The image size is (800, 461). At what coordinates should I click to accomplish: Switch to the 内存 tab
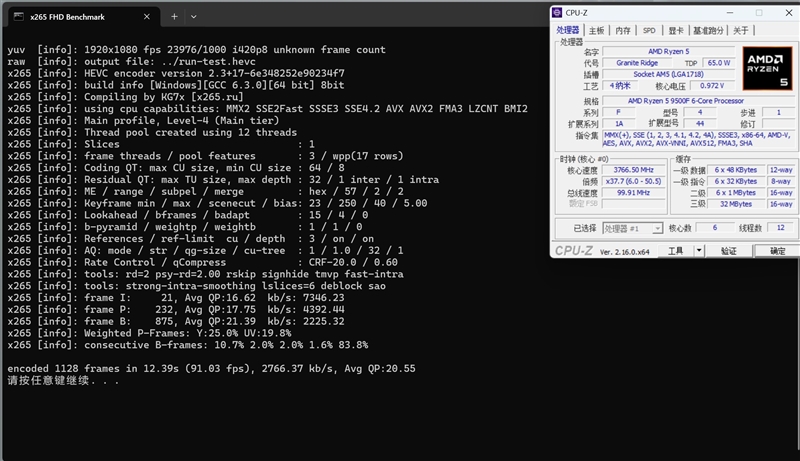[623, 31]
